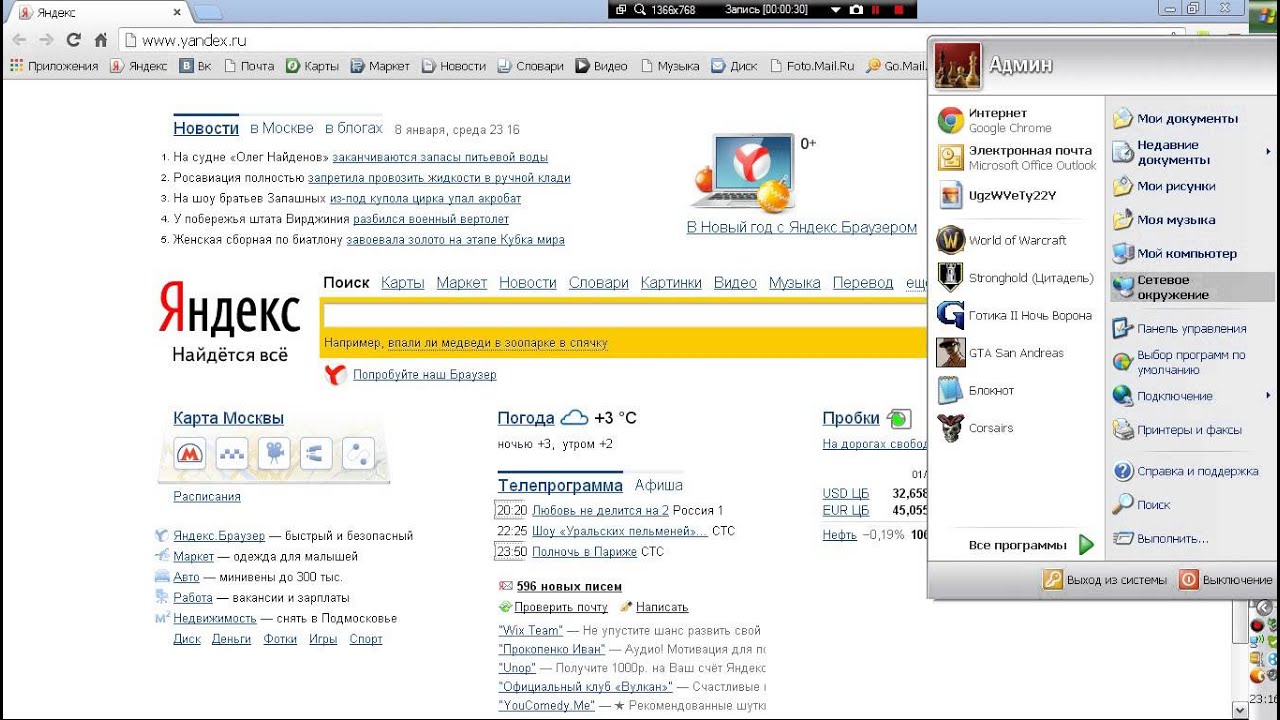Open Панель управления
This screenshot has width=1280, height=720.
click(1192, 329)
